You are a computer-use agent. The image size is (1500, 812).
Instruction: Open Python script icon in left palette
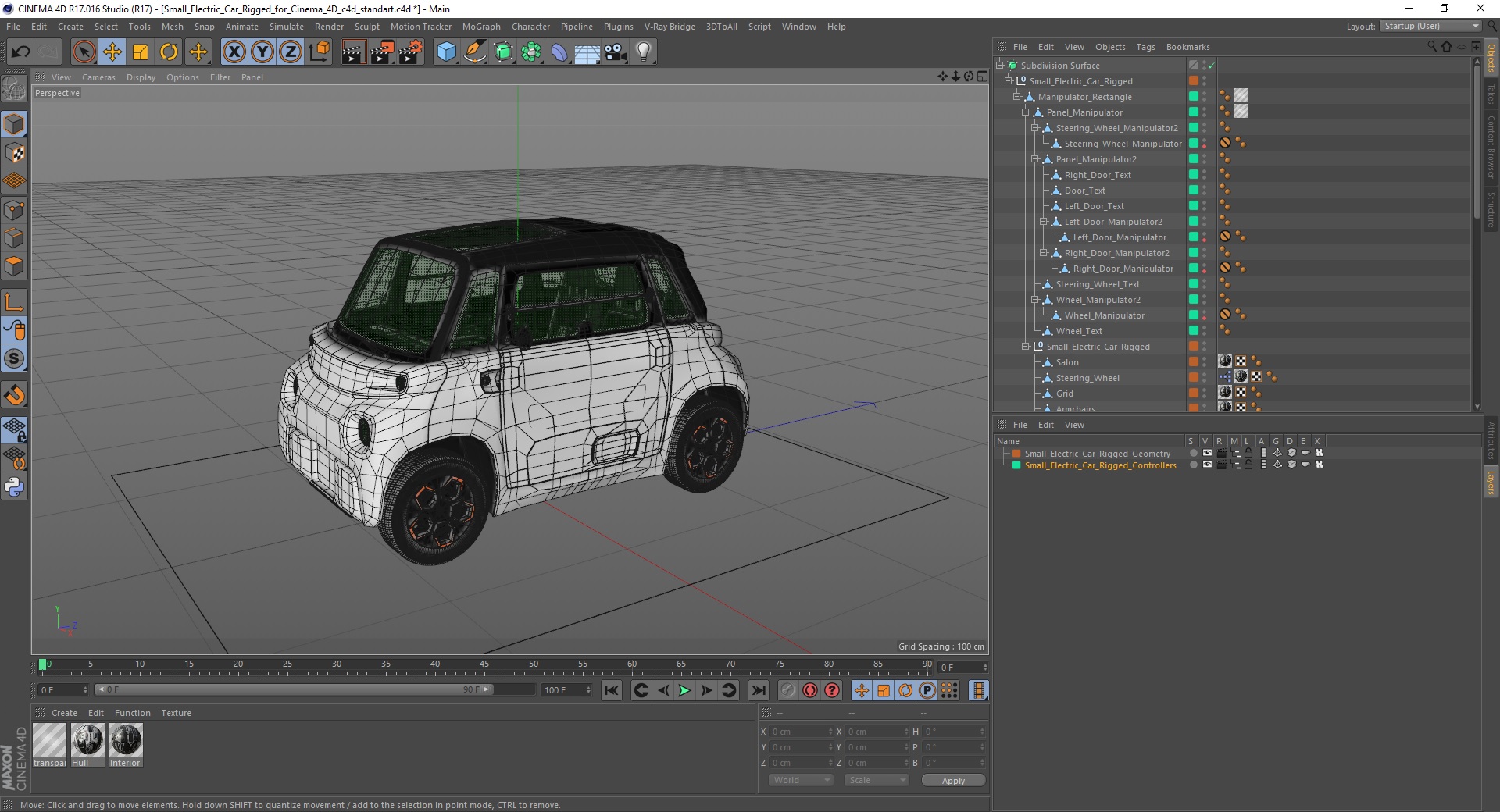(14, 487)
